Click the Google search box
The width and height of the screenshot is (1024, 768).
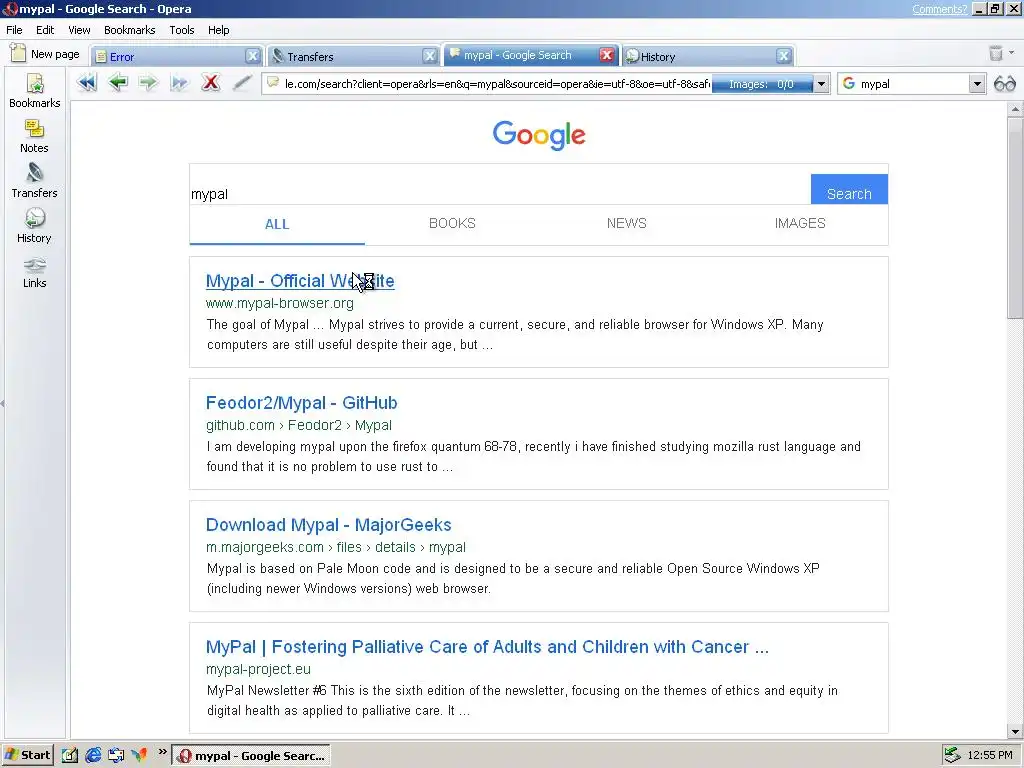500,193
